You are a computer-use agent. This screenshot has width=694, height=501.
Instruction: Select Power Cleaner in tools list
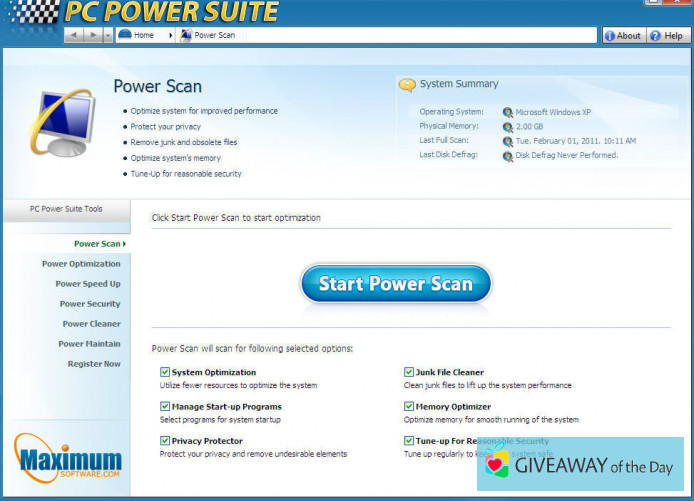91,324
